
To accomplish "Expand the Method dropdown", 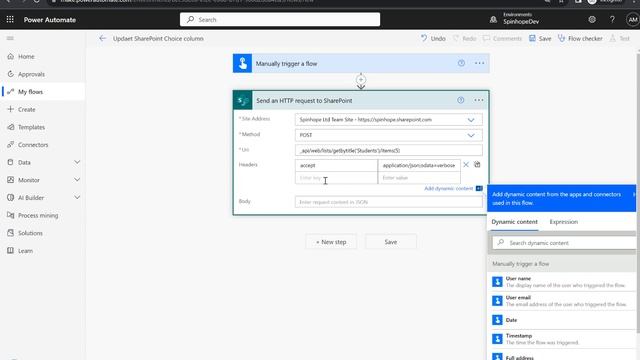I will pos(471,135).
